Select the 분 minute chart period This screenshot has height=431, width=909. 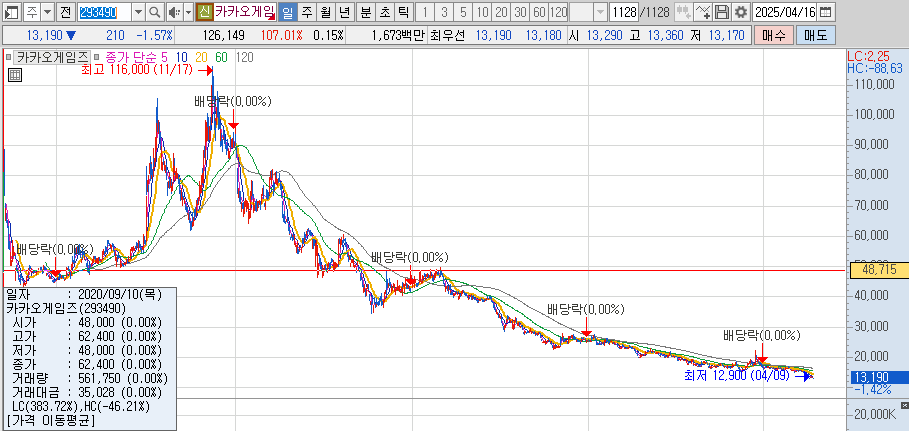365,12
